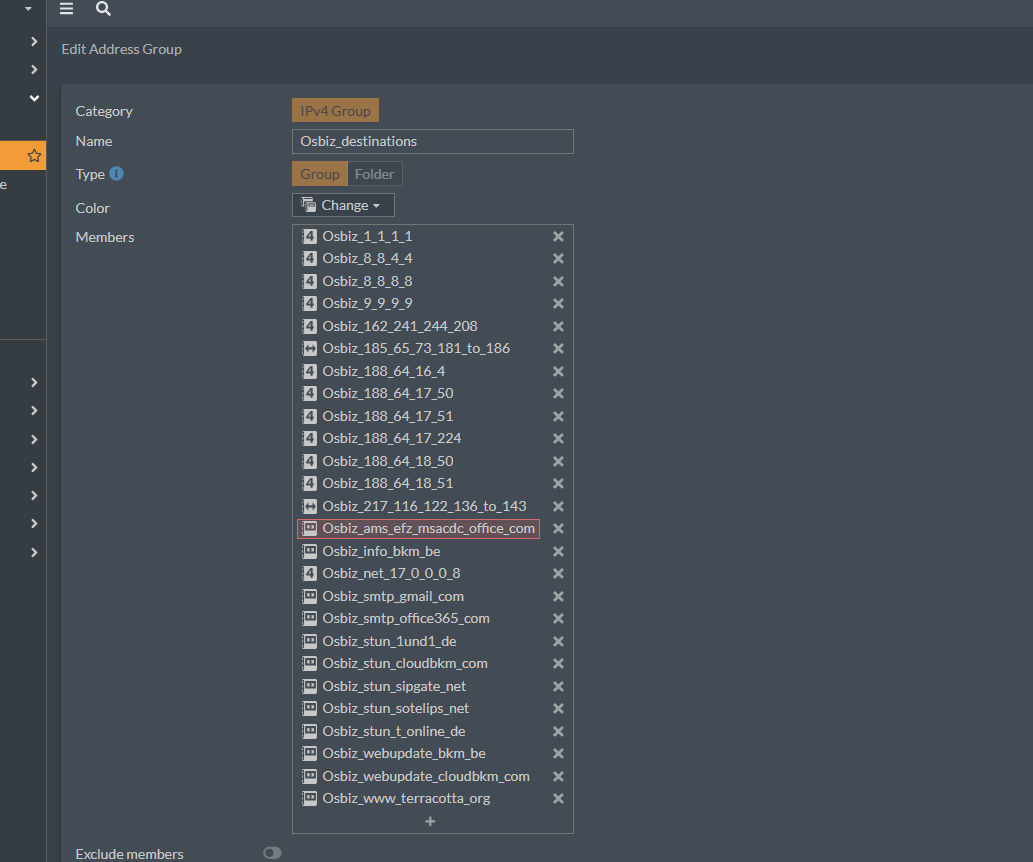This screenshot has width=1033, height=862.
Task: Remove member Osbiz_ams_efz_msacdc_office_com
Action: (x=558, y=529)
